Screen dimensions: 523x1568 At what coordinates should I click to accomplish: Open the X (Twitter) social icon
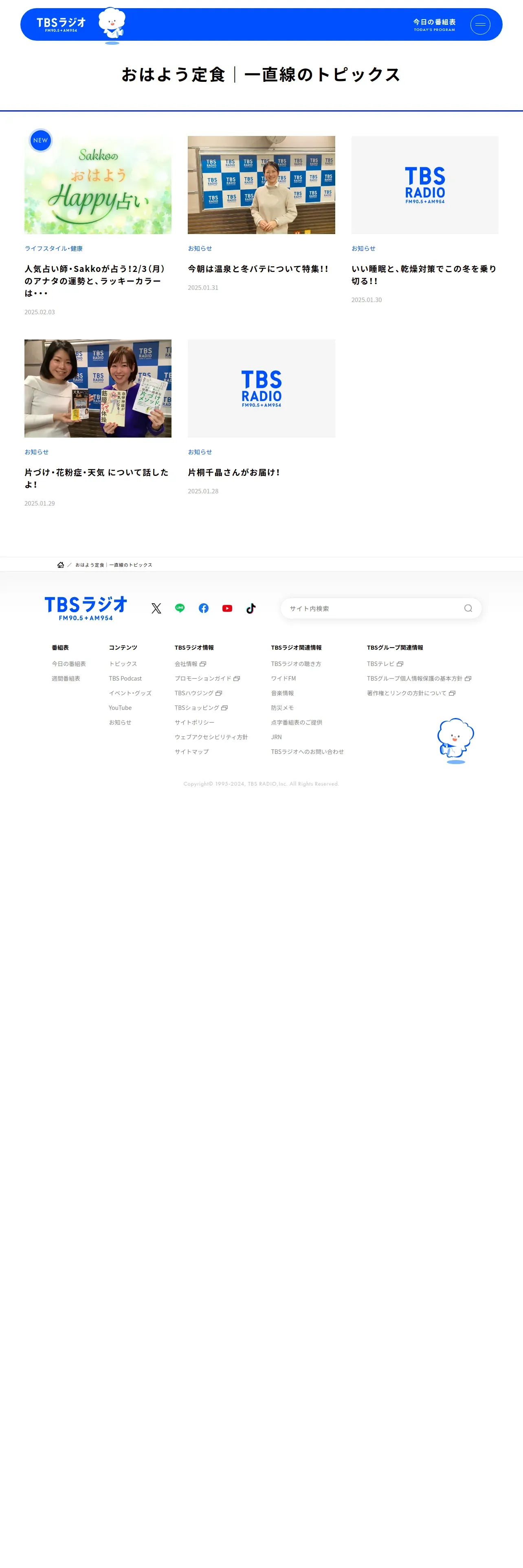156,608
